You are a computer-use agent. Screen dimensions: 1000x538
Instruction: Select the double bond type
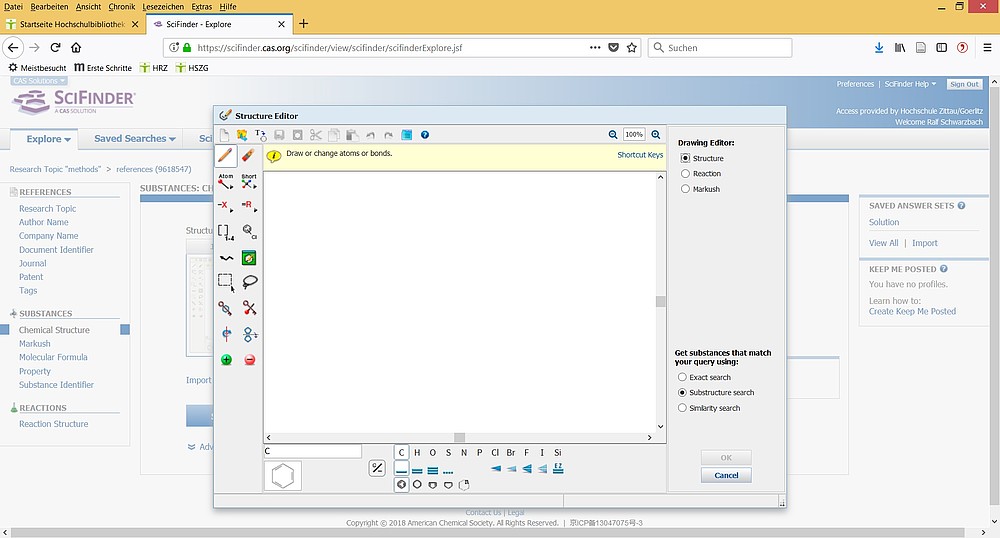tap(417, 469)
